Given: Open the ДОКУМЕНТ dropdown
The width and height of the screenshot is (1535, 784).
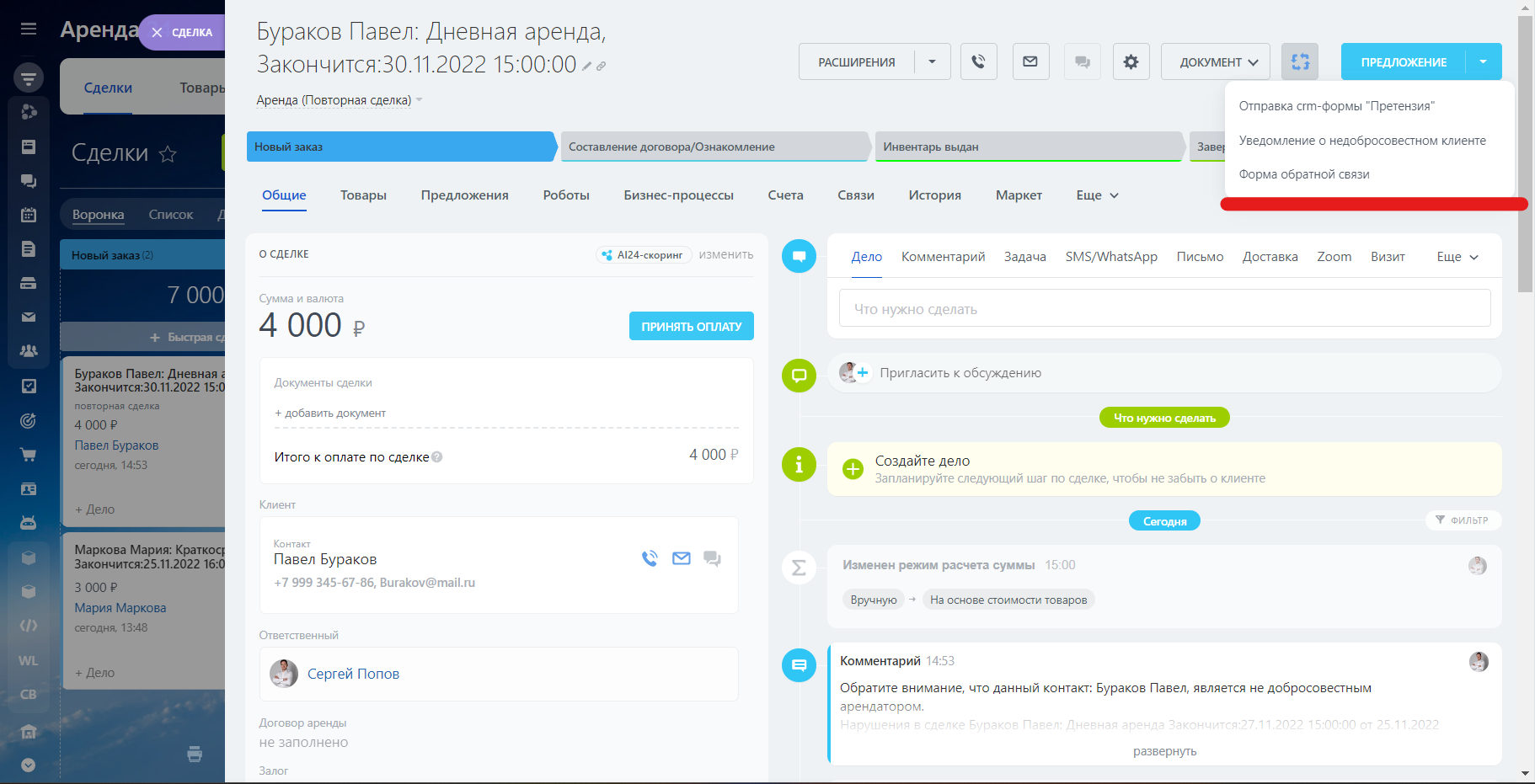Looking at the screenshot, I should tap(1215, 61).
